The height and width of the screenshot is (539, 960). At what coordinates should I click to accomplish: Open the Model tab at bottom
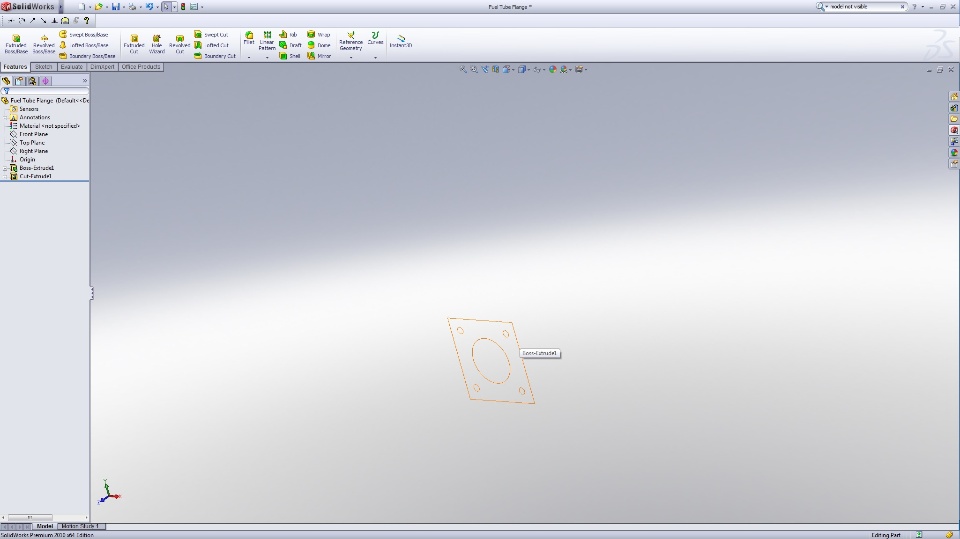click(45, 526)
